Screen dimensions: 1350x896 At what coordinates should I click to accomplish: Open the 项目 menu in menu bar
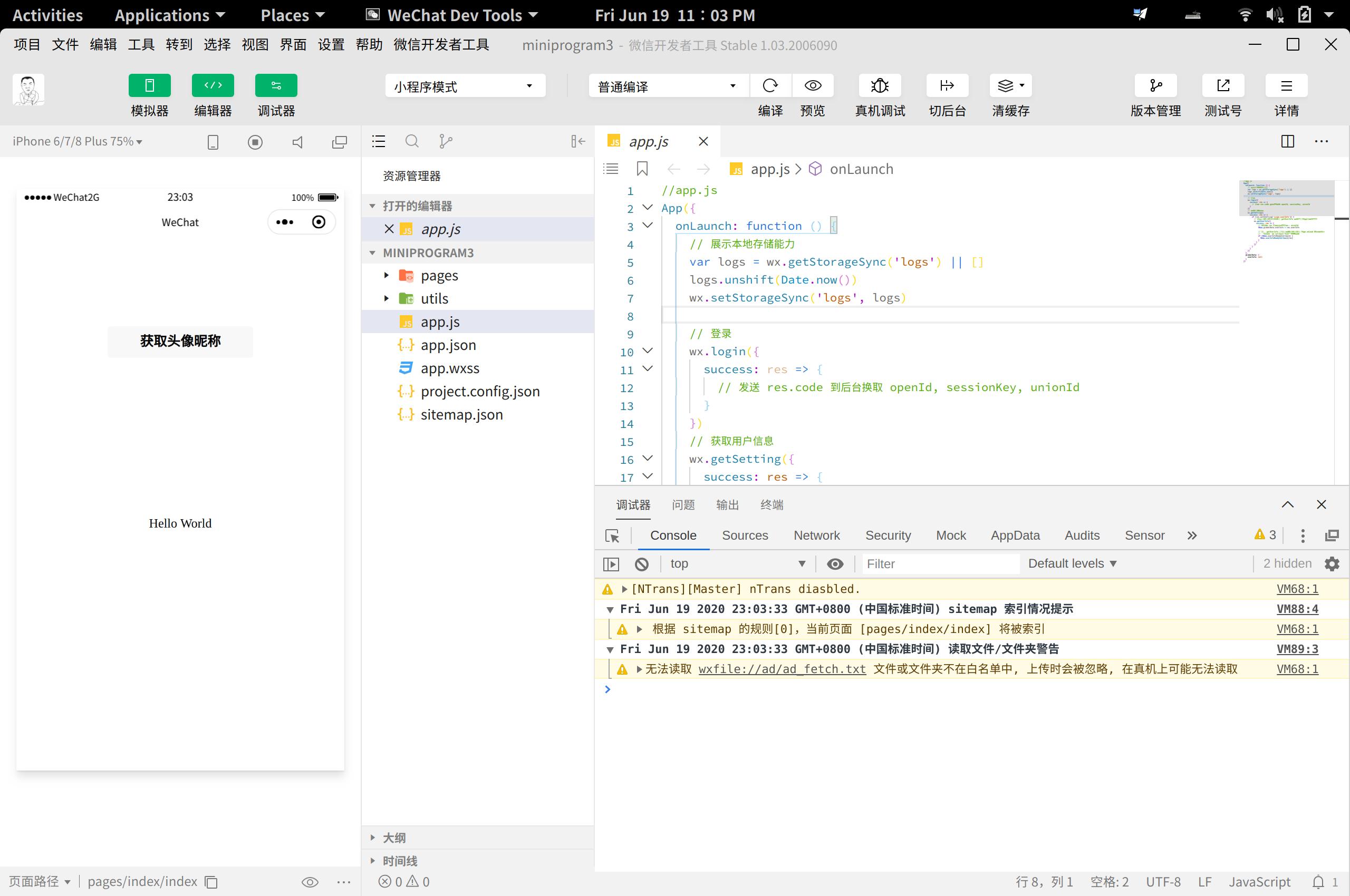[x=26, y=45]
